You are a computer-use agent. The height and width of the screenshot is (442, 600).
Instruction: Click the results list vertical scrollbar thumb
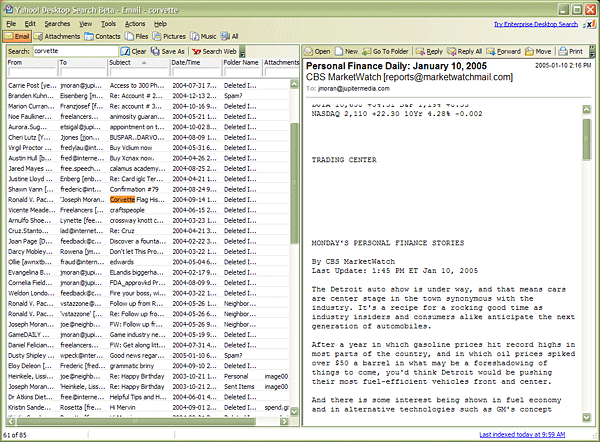coord(294,183)
